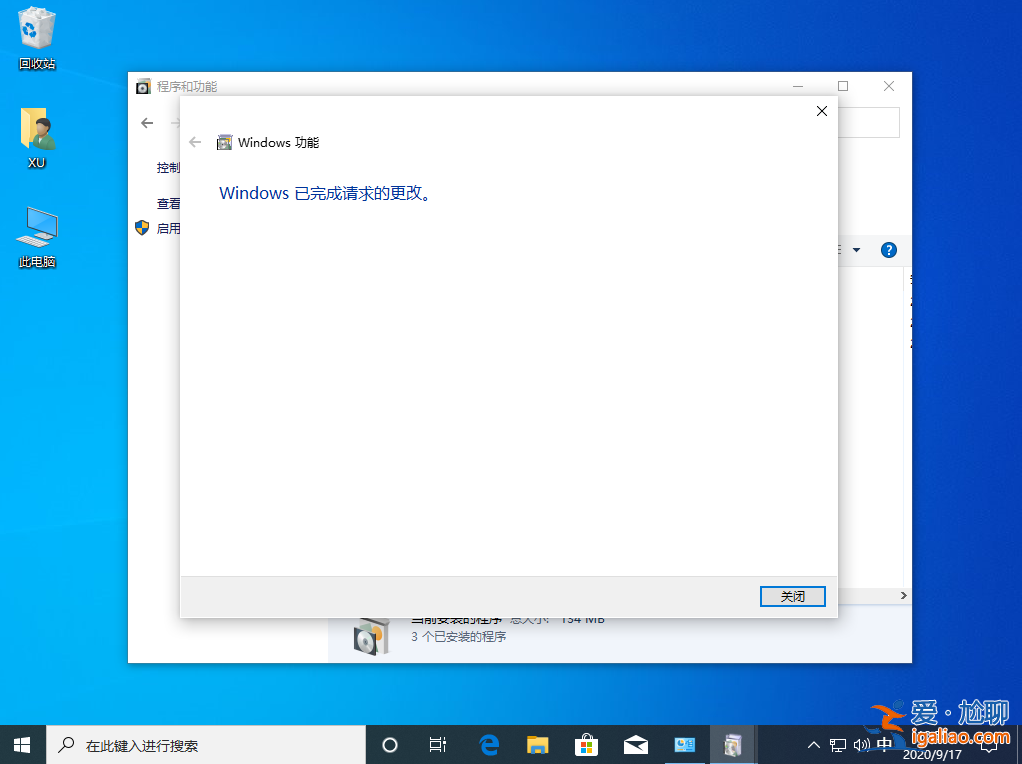Click the Task View icon on the taskbar
This screenshot has height=764, width=1022.
(x=437, y=744)
